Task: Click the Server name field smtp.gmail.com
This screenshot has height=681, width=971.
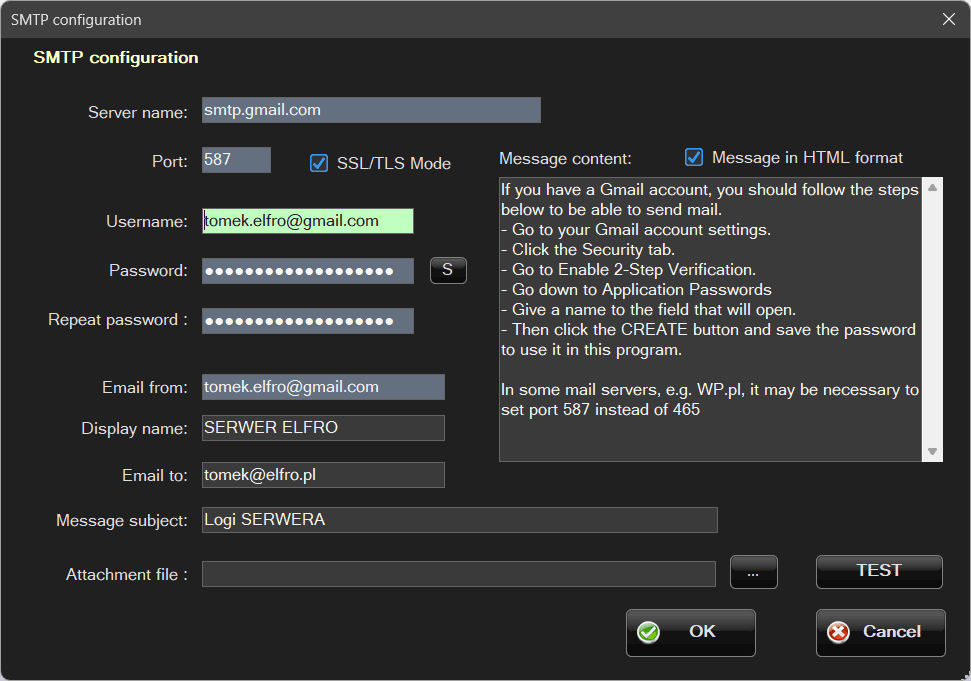Action: tap(371, 110)
